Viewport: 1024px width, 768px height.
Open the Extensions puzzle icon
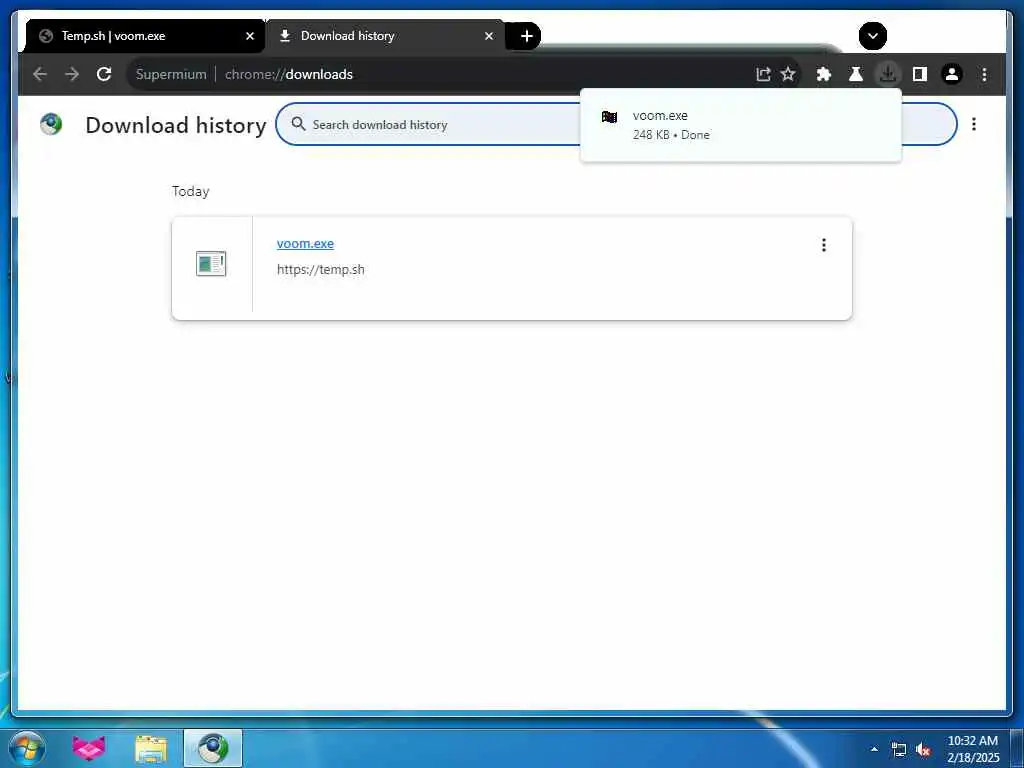pyautogui.click(x=824, y=74)
